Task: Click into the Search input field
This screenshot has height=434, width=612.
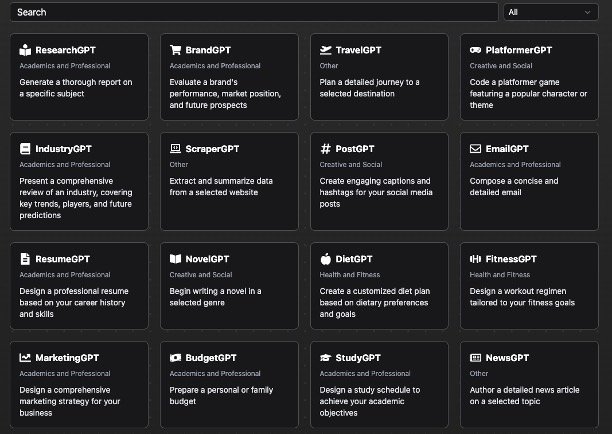Action: pos(250,12)
